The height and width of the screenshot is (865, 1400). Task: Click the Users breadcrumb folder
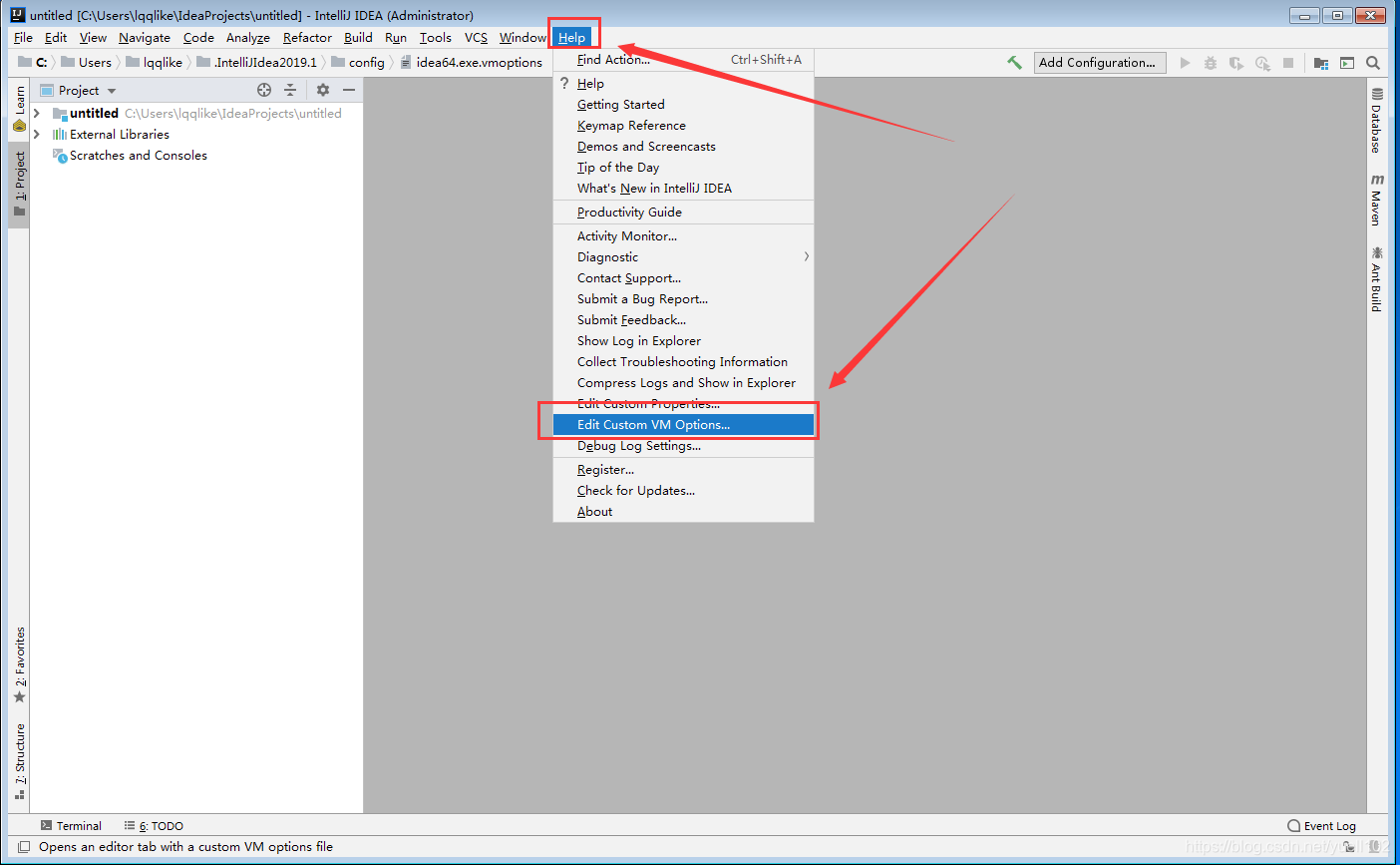point(87,63)
